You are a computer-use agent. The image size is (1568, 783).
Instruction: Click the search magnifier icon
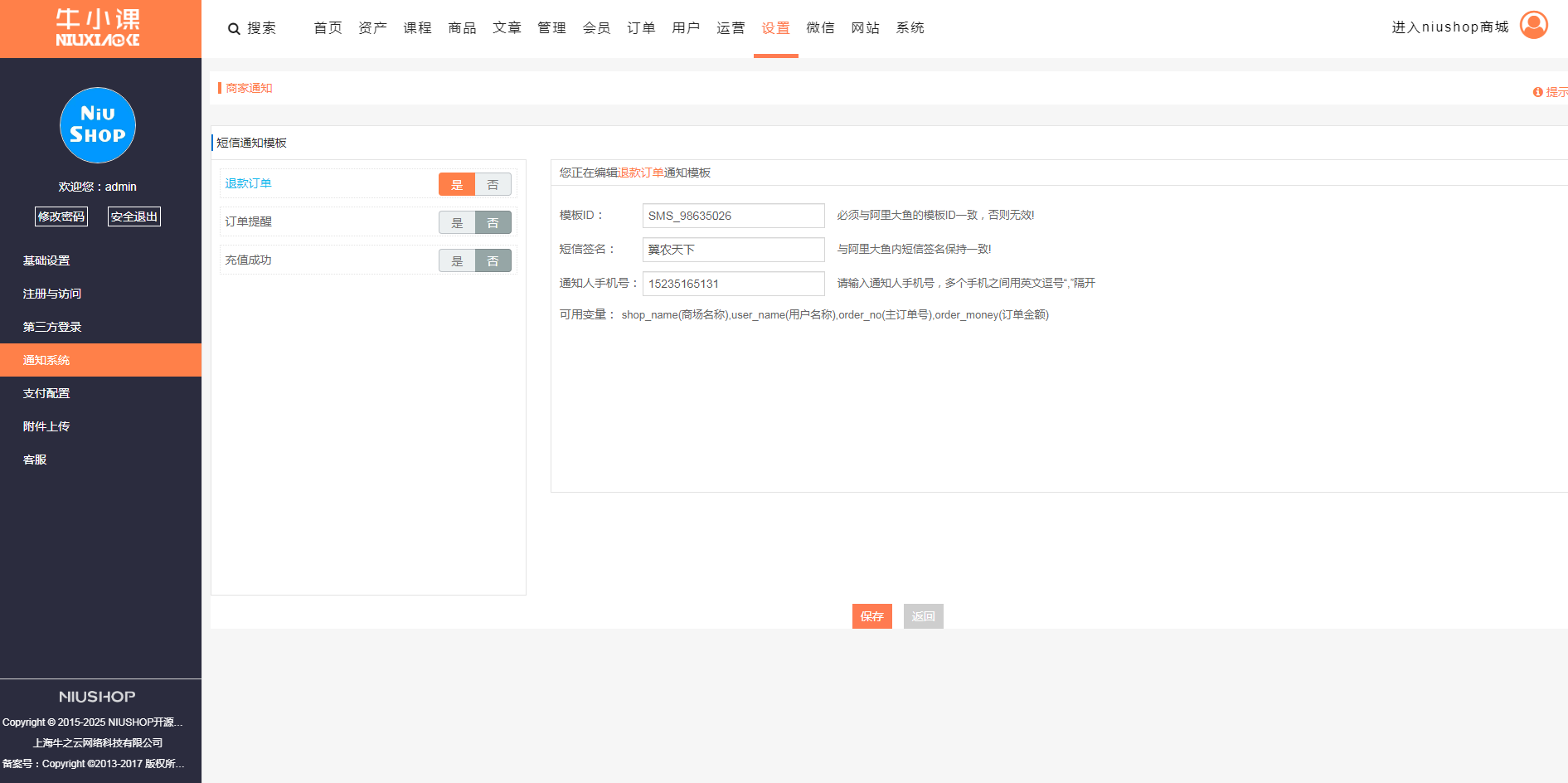point(234,29)
